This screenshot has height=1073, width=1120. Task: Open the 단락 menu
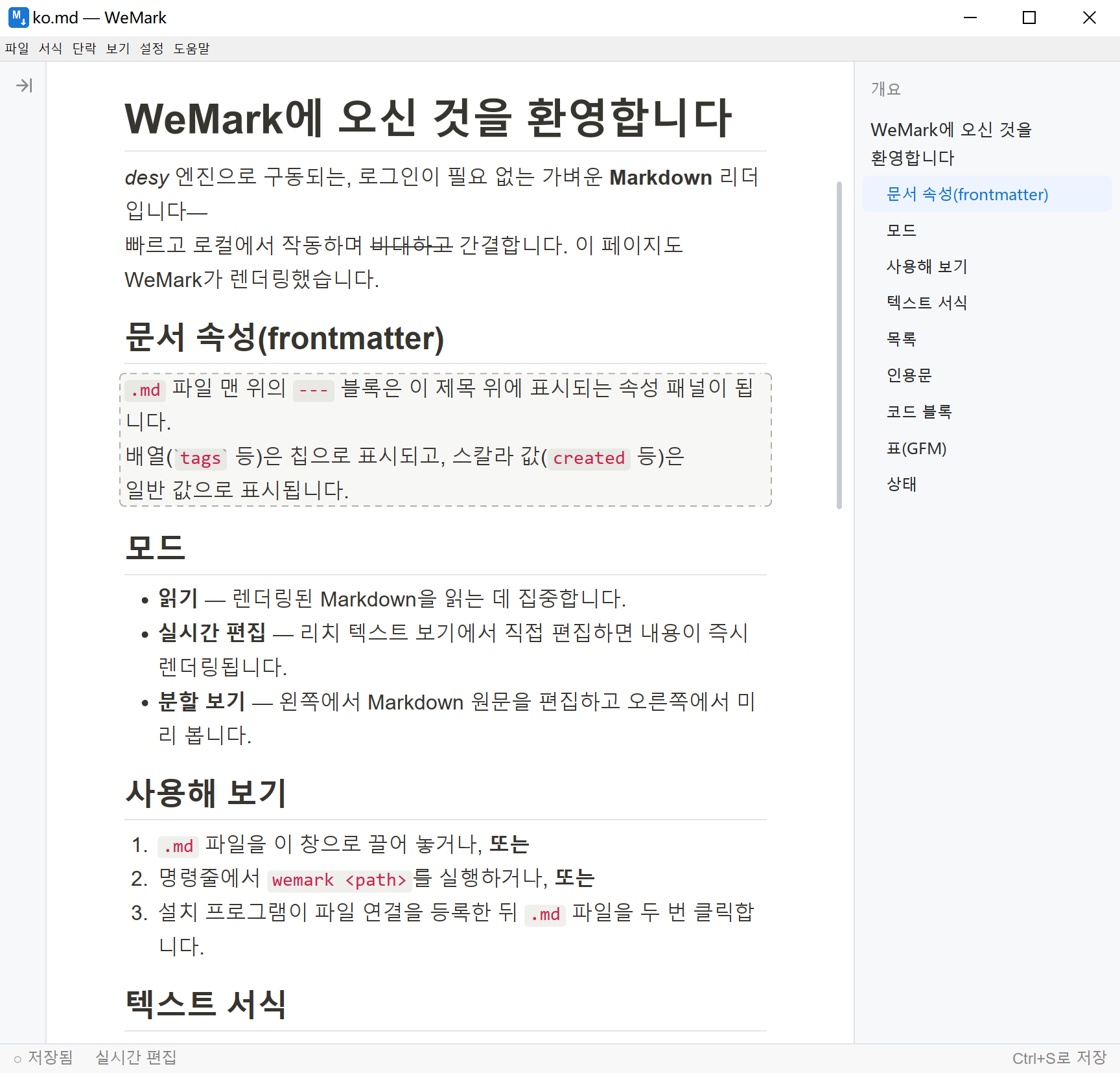click(x=84, y=49)
